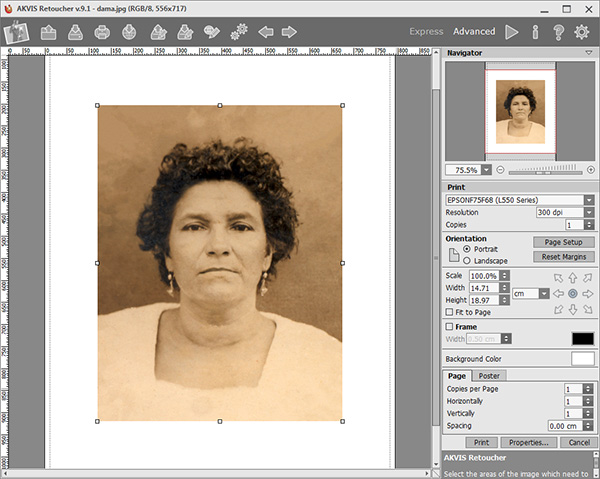Viewport: 600px width, 479px height.
Task: Open Batch processing gears icon
Action: pyautogui.click(x=239, y=32)
